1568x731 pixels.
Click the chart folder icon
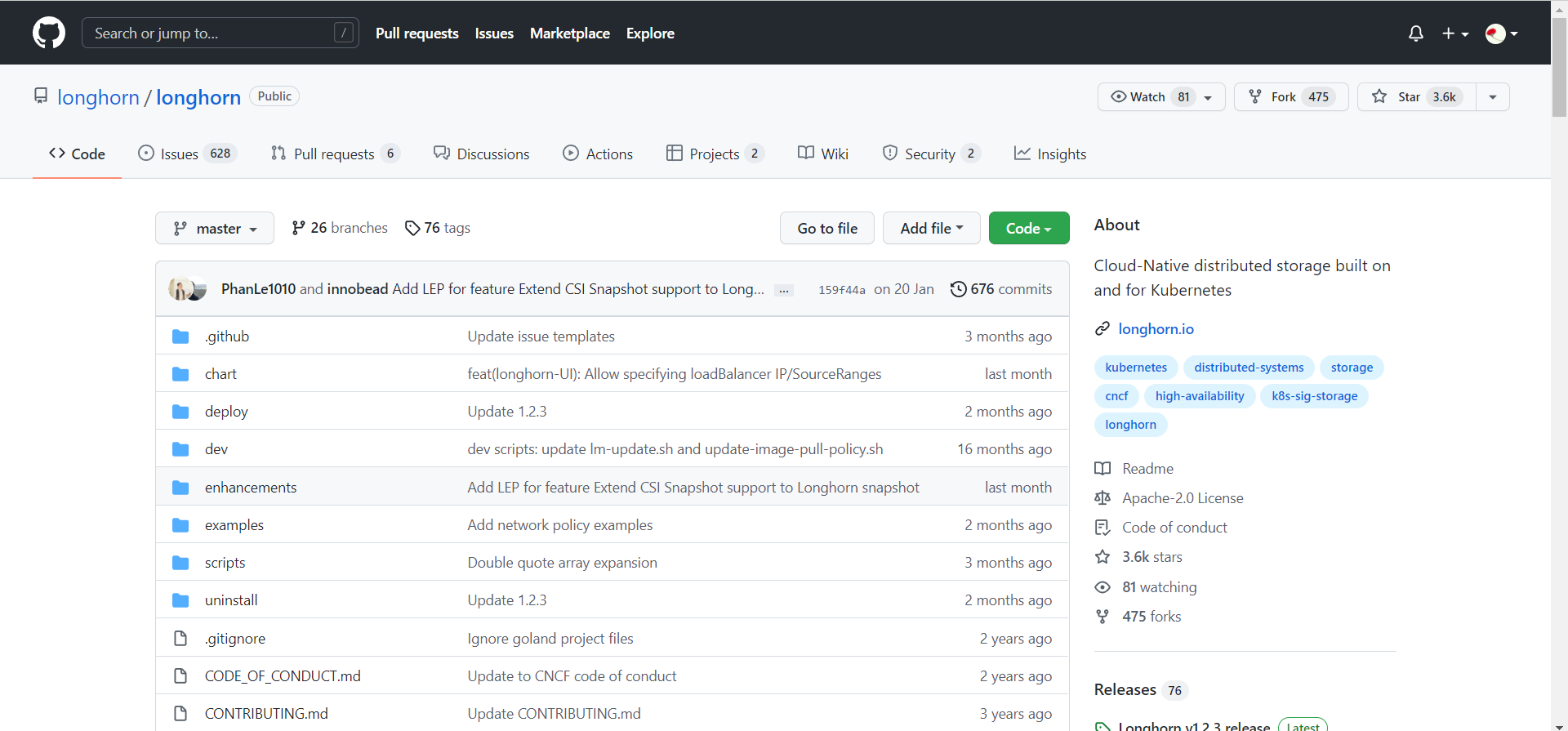coord(180,374)
